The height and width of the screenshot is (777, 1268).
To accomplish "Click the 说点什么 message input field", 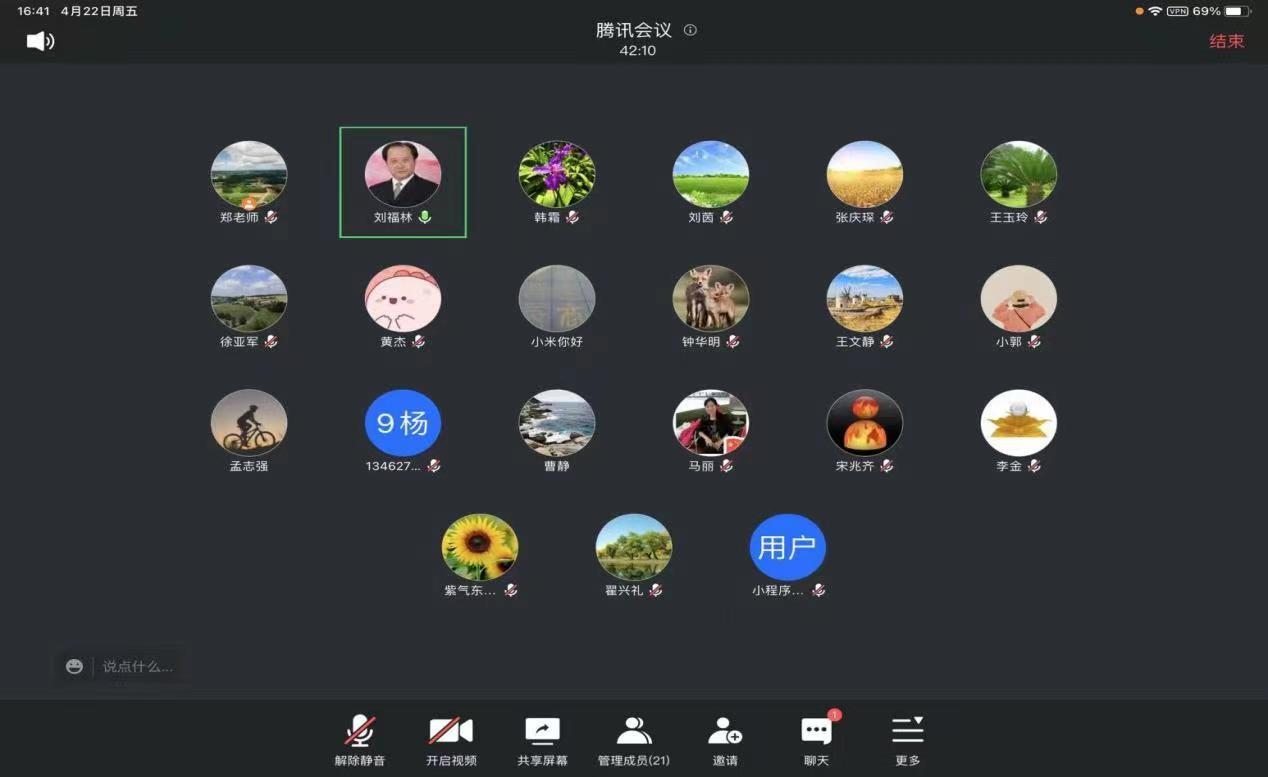I will [x=138, y=666].
